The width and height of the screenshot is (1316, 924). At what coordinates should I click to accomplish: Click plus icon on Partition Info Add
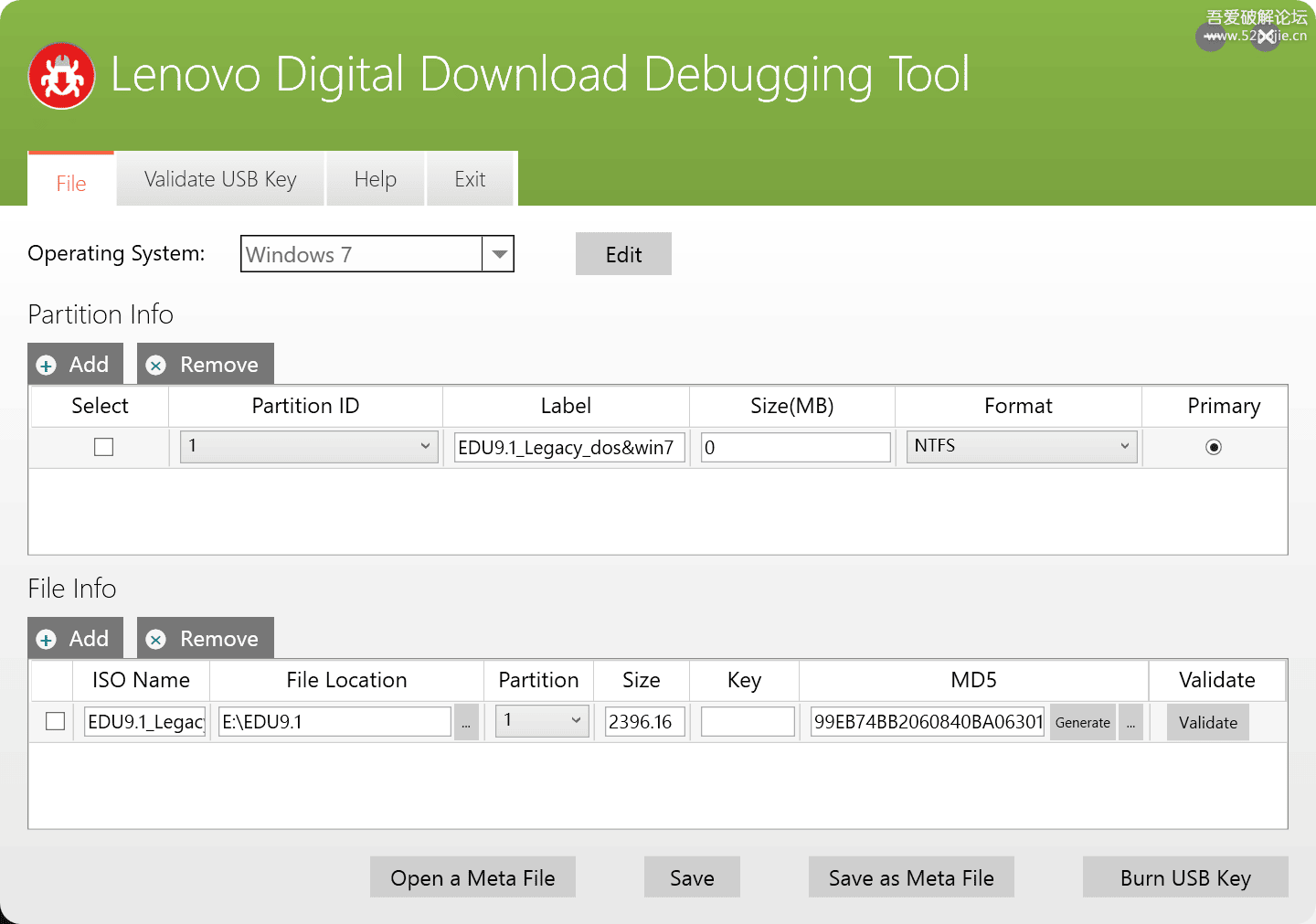[47, 366]
